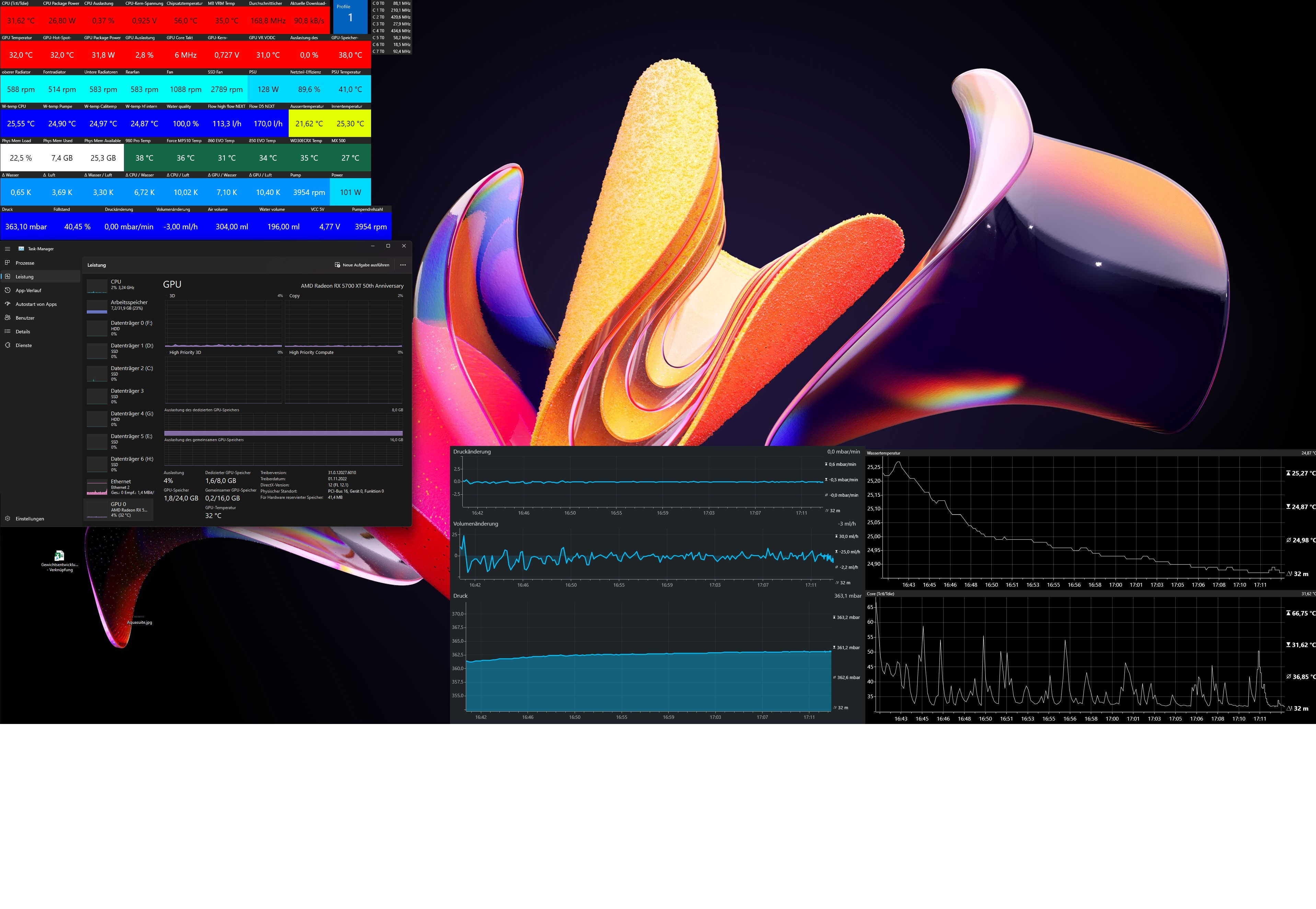
Task: Open Einstellungen gear at sidebar bottom
Action: pyautogui.click(x=8, y=519)
